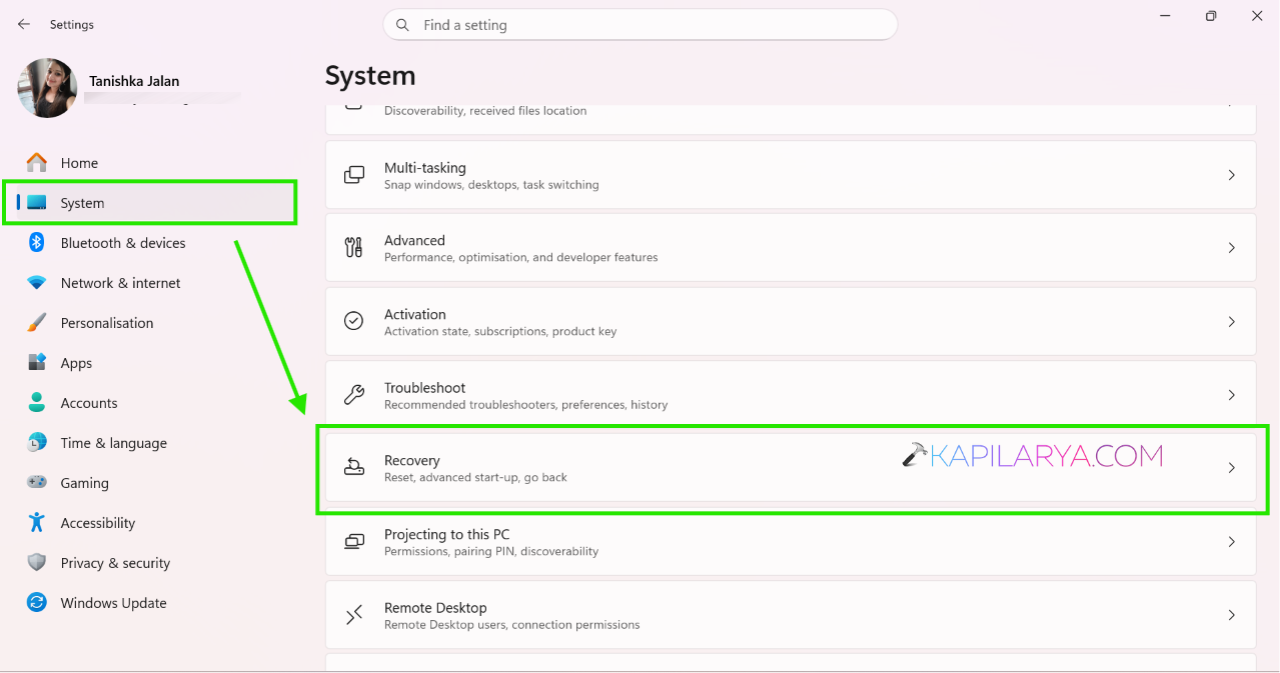The image size is (1280, 673).
Task: Click 'Snap windows, desktops, task switching' text
Action: click(x=492, y=185)
